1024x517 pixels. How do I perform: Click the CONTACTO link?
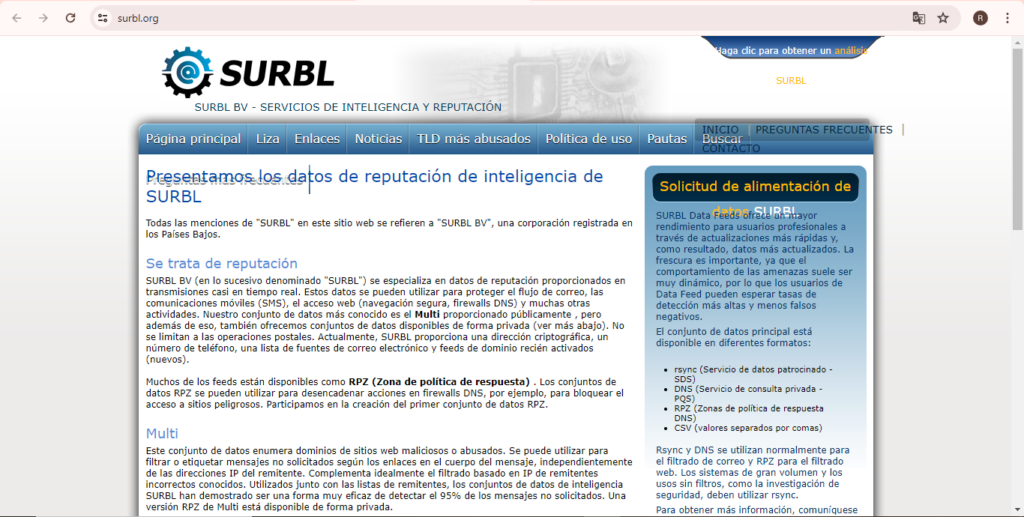click(731, 149)
